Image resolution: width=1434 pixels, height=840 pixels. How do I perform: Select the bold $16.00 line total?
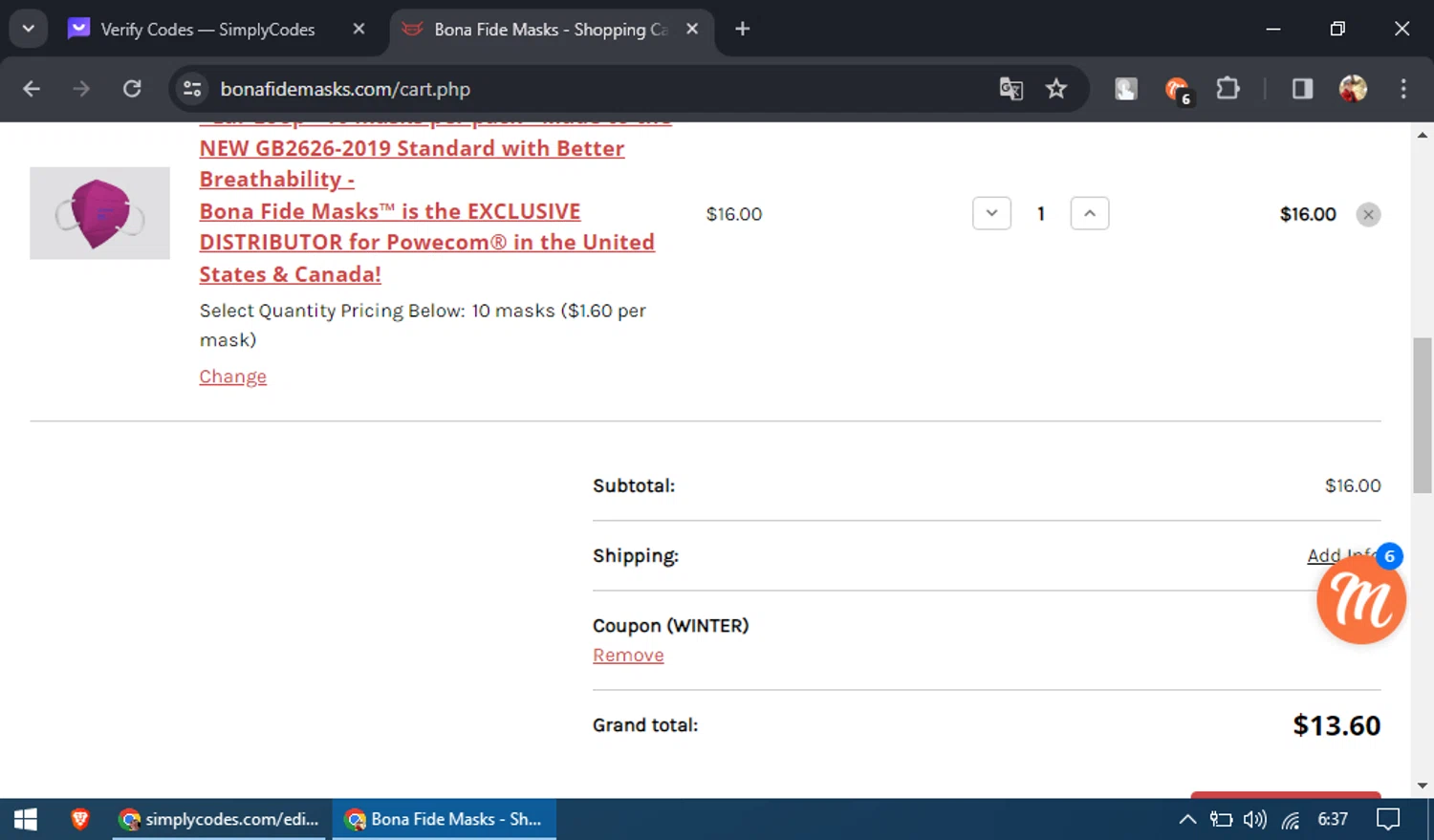pos(1308,214)
